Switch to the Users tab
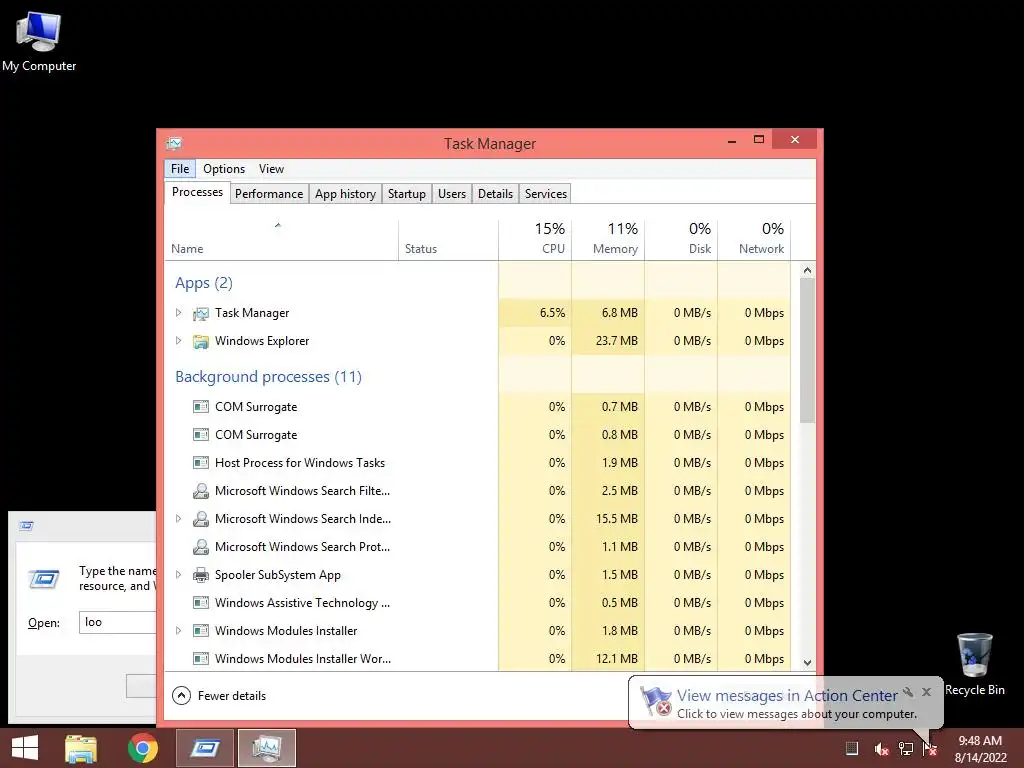Viewport: 1024px width, 768px height. (x=452, y=194)
